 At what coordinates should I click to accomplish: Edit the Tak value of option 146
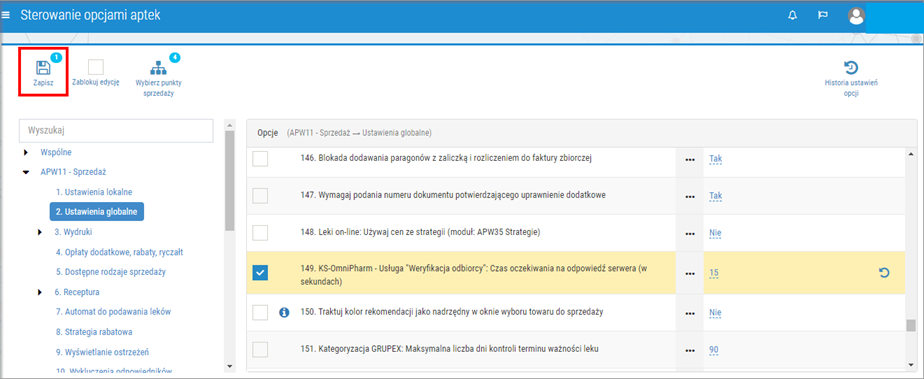[x=715, y=159]
